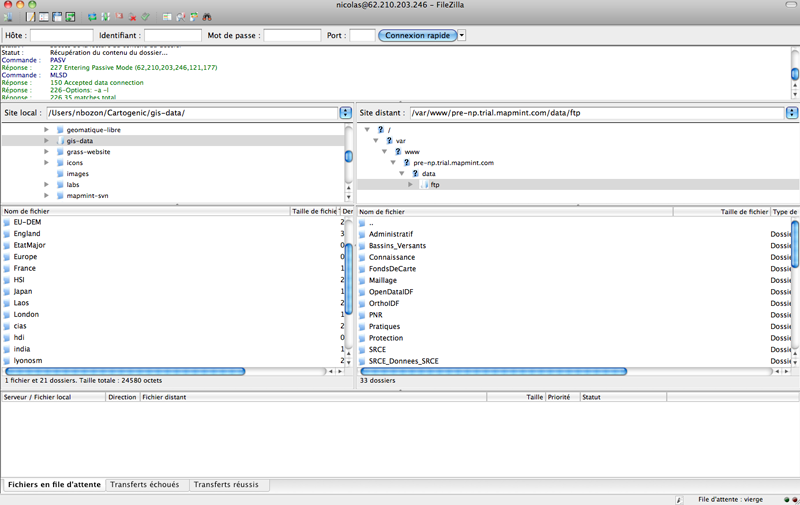Viewport: 800px width, 505px height.
Task: Toggle transfer queue display icon
Action: 70,17
